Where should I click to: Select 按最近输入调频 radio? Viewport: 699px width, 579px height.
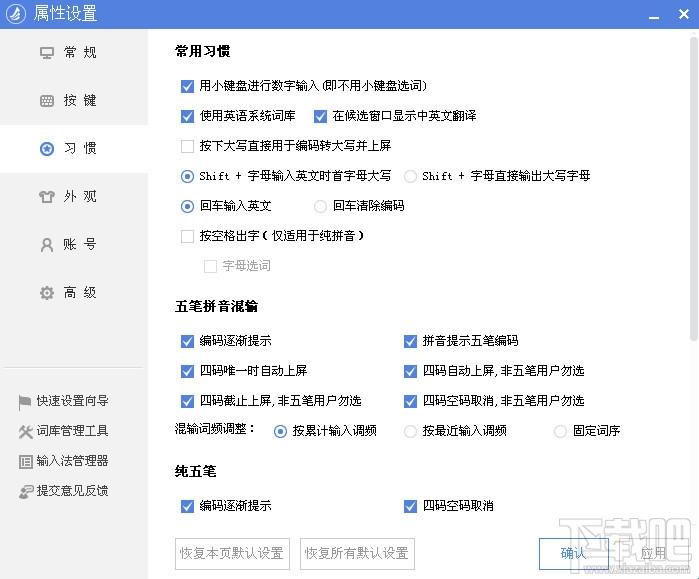410,431
